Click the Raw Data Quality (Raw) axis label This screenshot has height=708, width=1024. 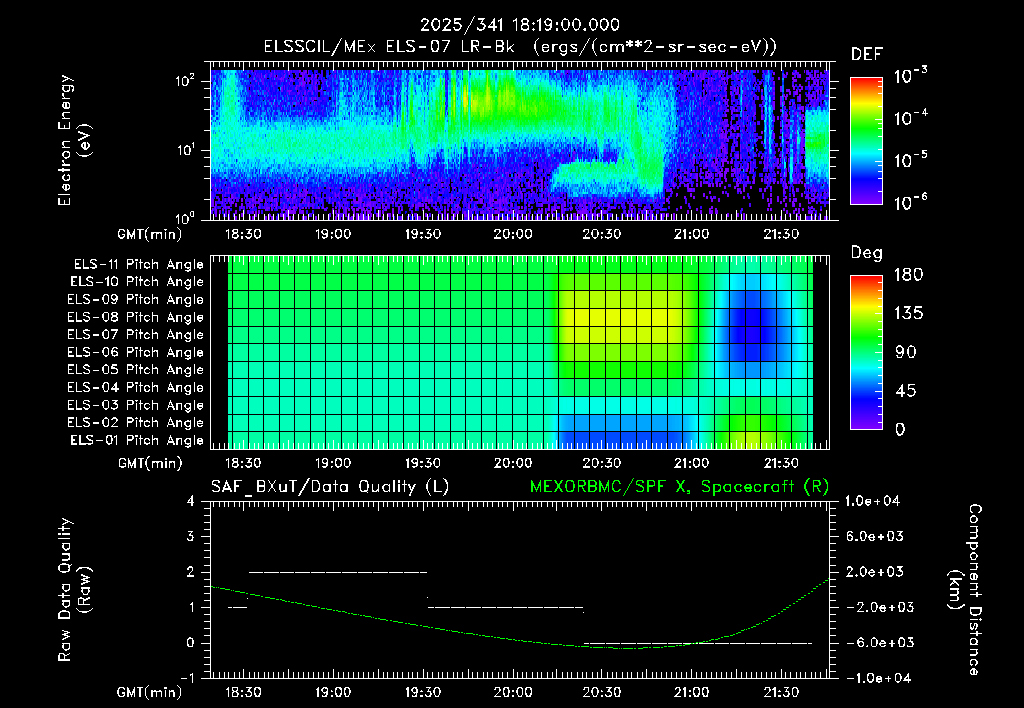(x=74, y=590)
